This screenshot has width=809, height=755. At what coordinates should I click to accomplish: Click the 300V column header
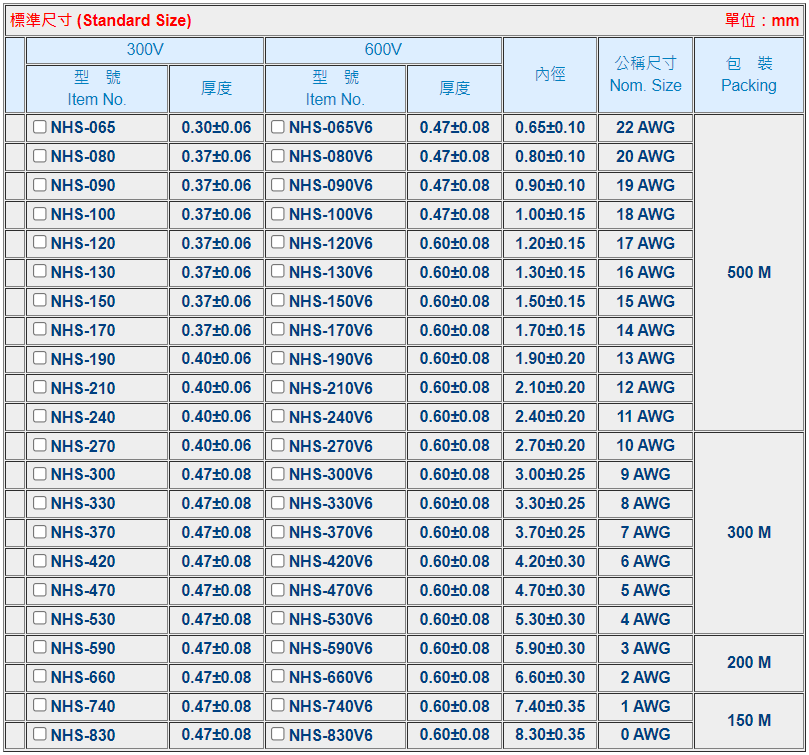(x=145, y=50)
